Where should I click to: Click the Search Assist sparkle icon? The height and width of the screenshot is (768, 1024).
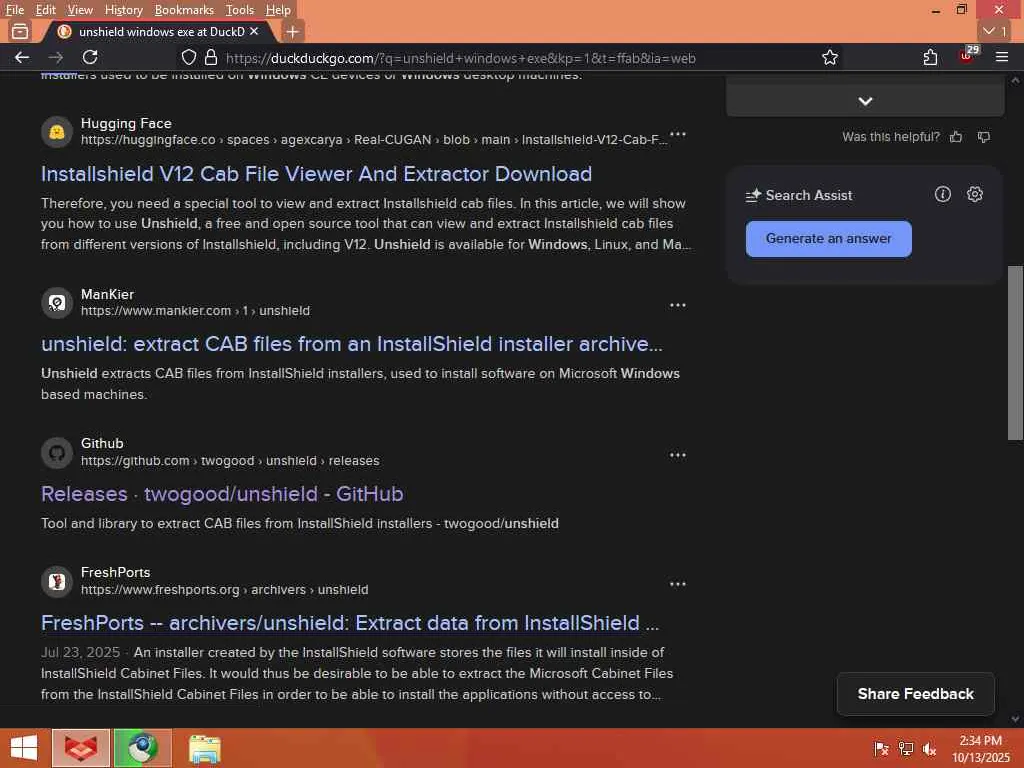pyautogui.click(x=754, y=195)
